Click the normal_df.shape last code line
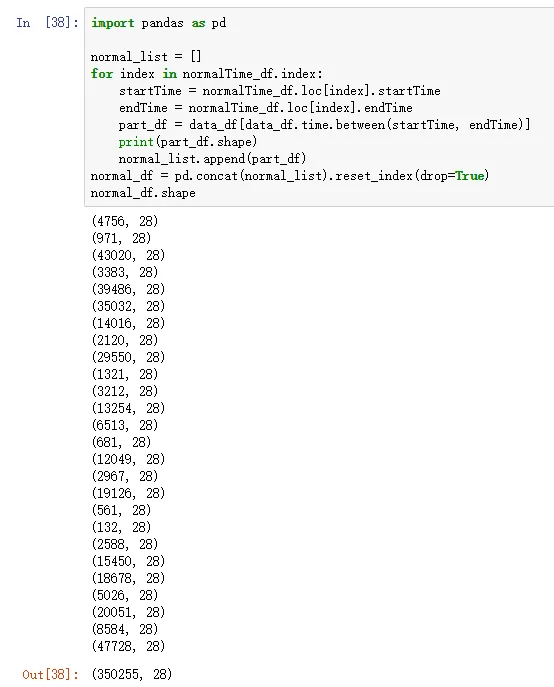This screenshot has height=687, width=554. [x=143, y=193]
